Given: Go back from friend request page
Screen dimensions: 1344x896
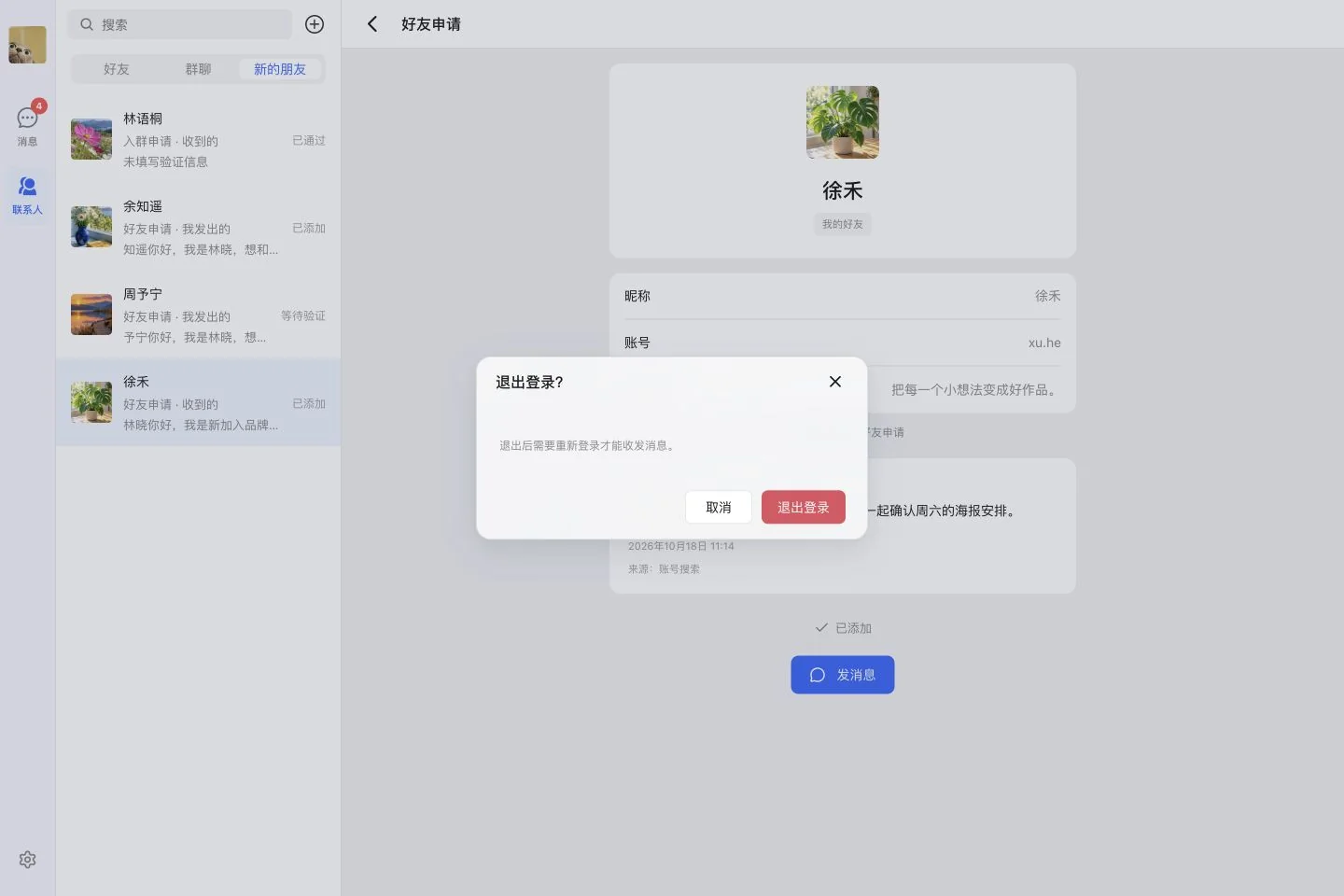Looking at the screenshot, I should [x=372, y=24].
